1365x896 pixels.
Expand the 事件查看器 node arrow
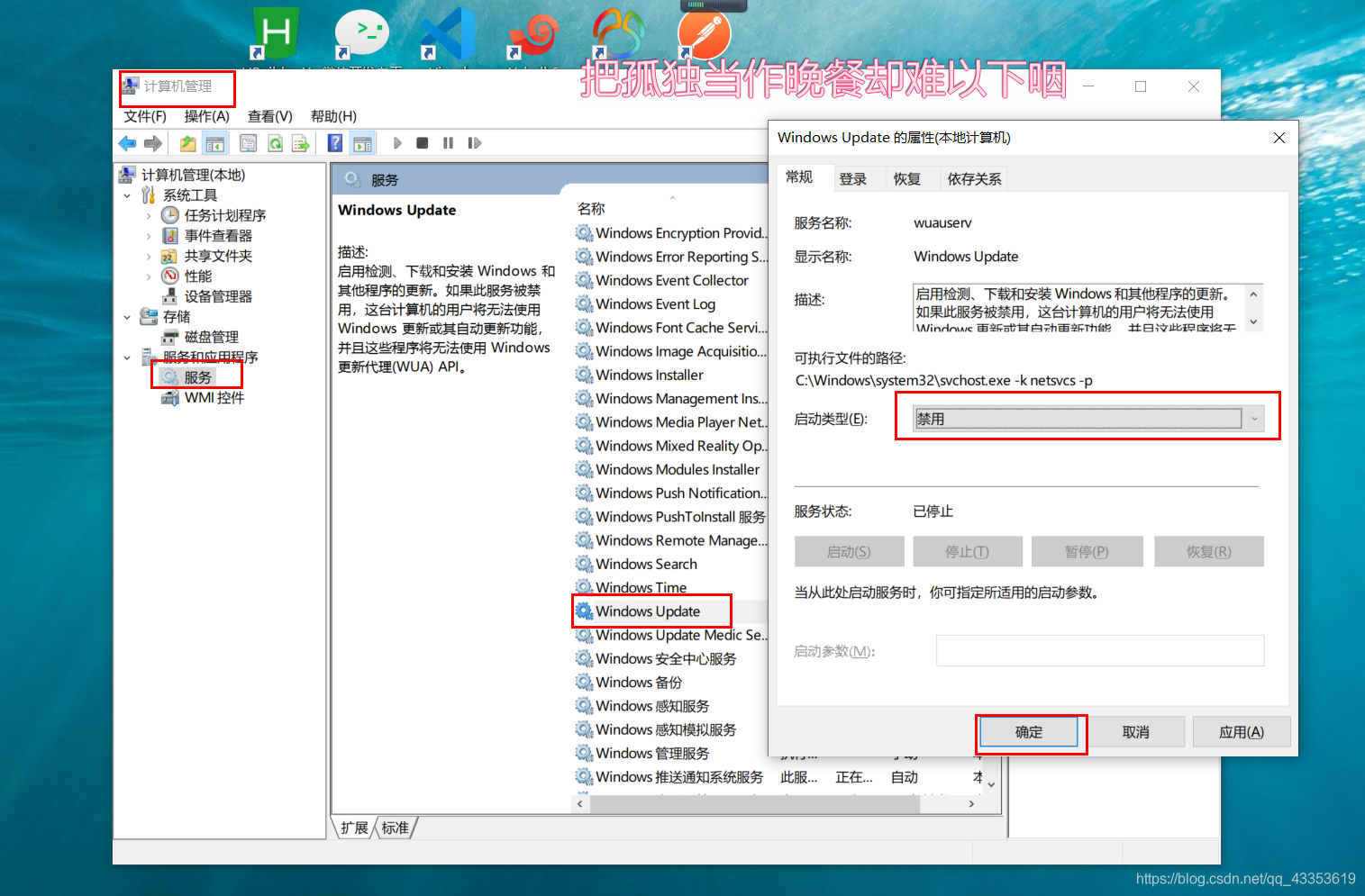click(x=149, y=236)
